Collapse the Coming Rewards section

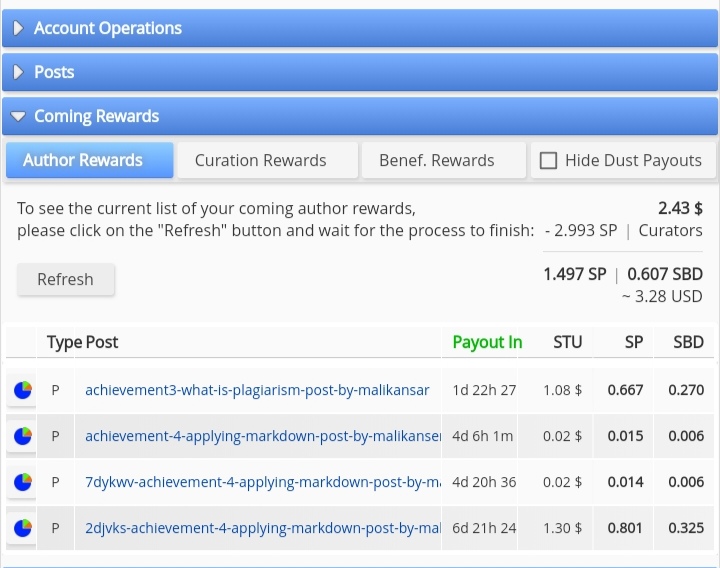click(x=360, y=116)
